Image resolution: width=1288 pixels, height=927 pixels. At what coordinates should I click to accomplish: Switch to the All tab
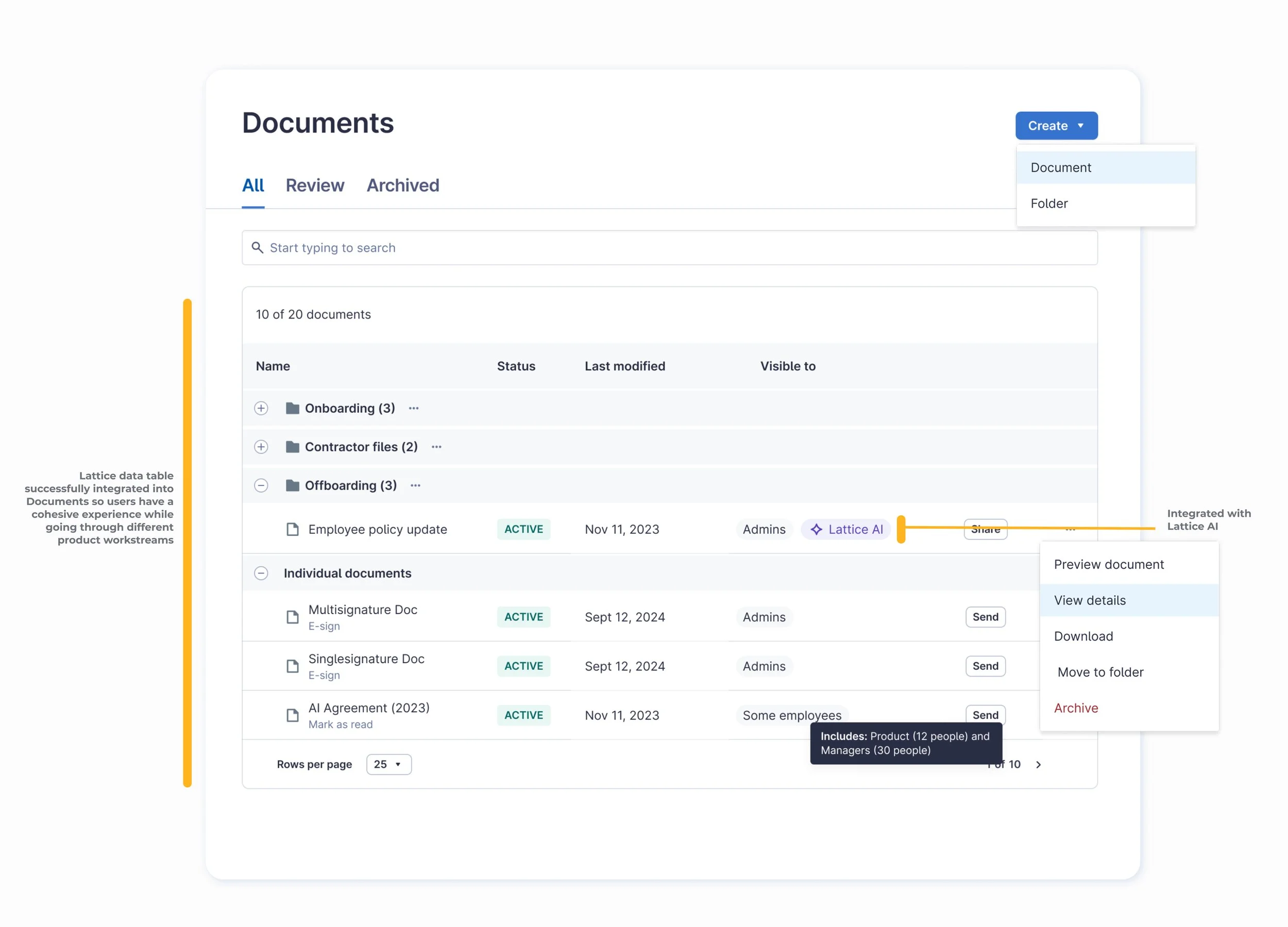tap(253, 185)
